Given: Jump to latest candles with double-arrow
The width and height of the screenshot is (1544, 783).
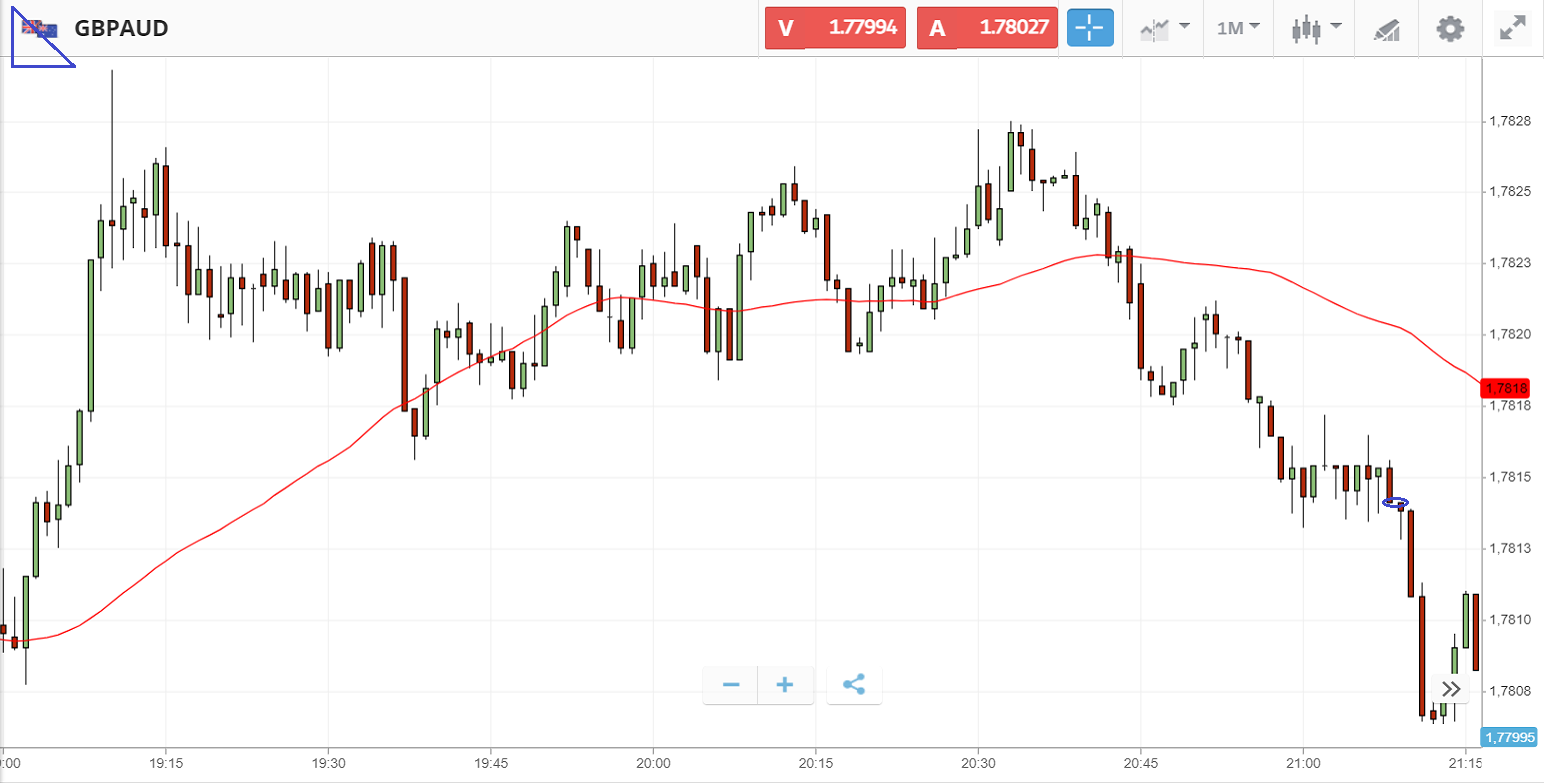Looking at the screenshot, I should (1452, 689).
